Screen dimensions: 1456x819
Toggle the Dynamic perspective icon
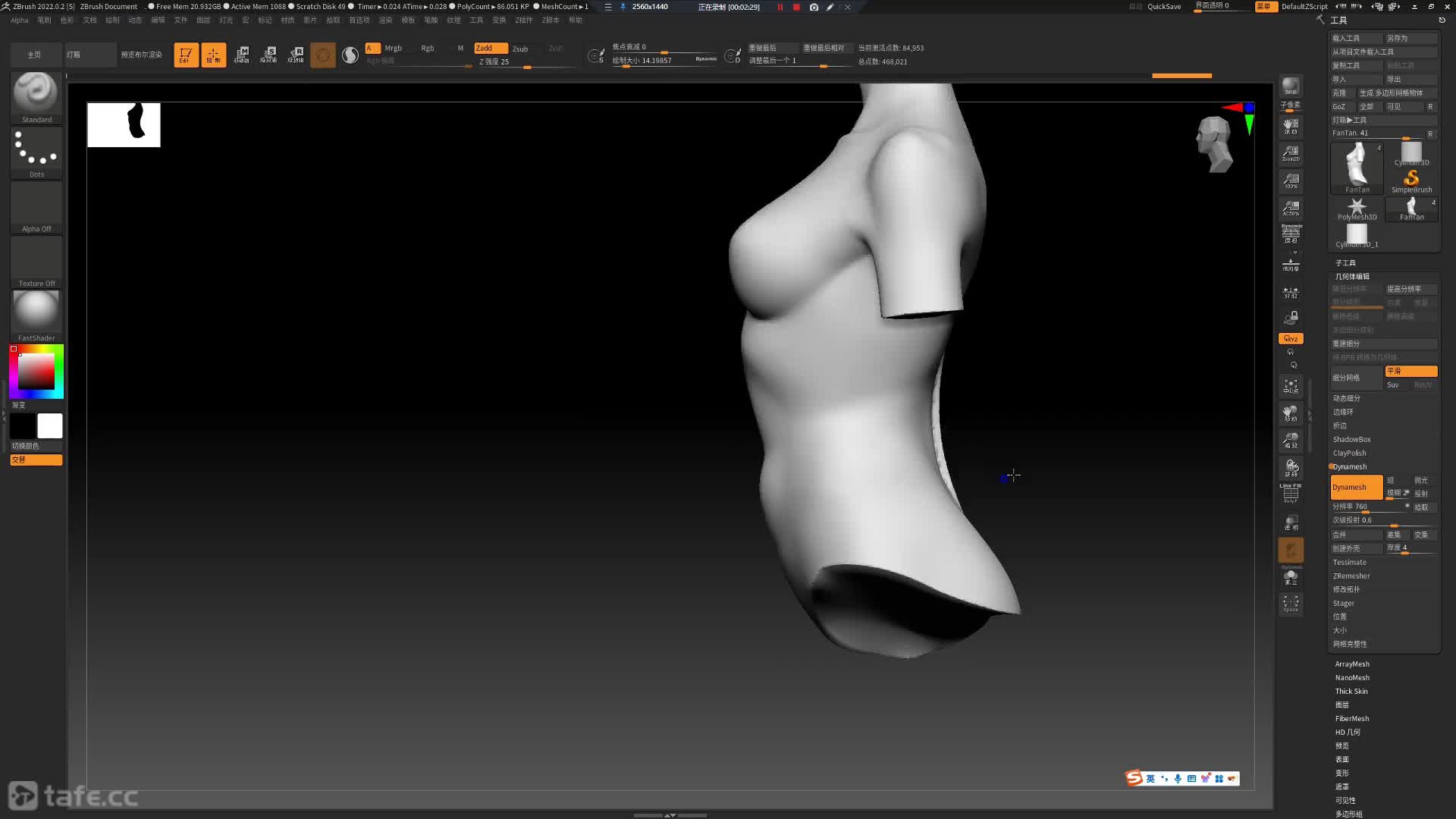[x=1291, y=234]
